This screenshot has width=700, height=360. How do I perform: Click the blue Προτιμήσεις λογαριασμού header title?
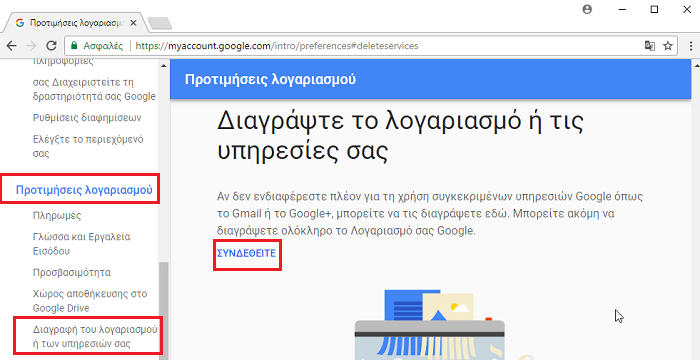(270, 80)
